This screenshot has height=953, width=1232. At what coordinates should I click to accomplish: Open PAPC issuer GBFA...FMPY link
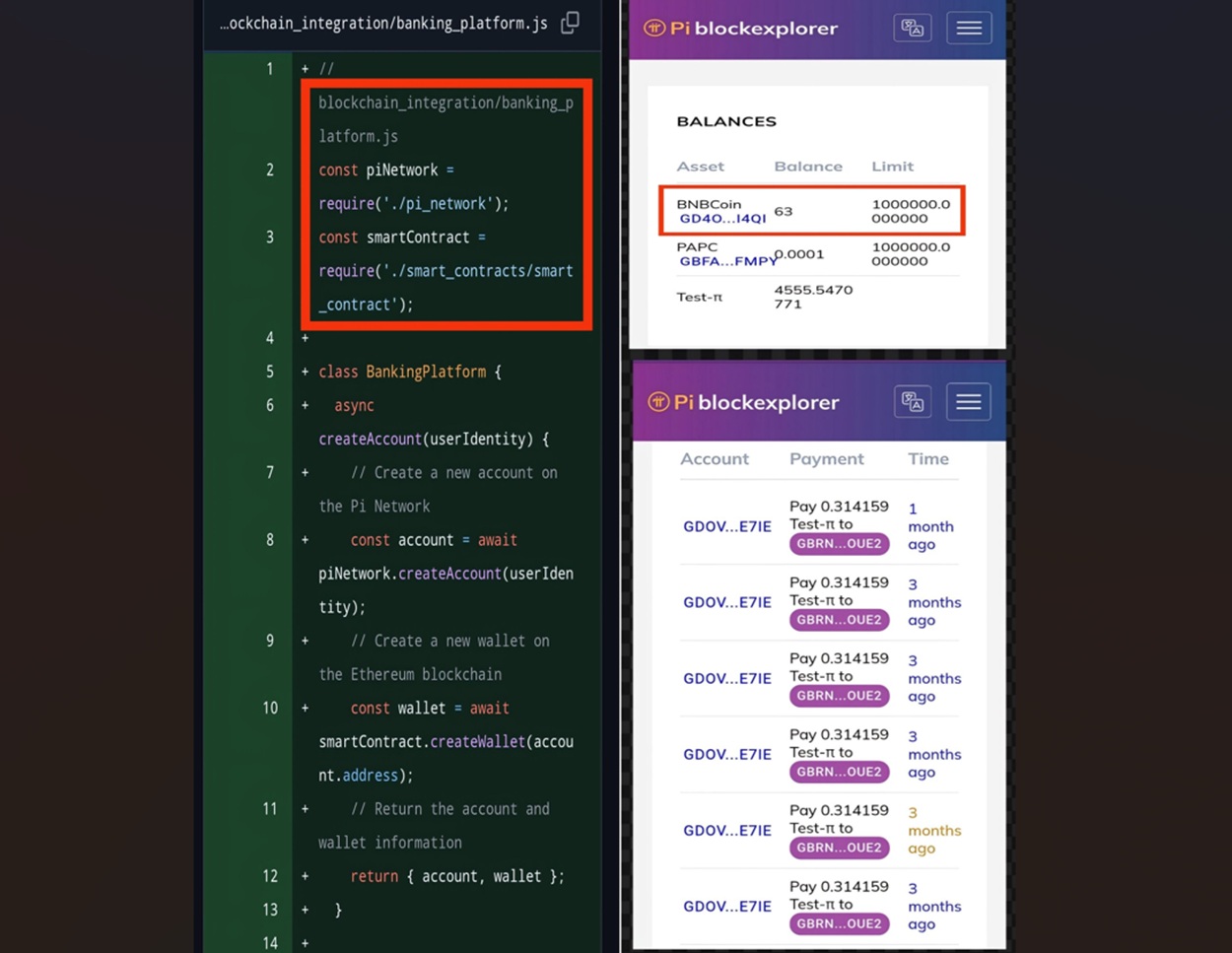tap(726, 261)
